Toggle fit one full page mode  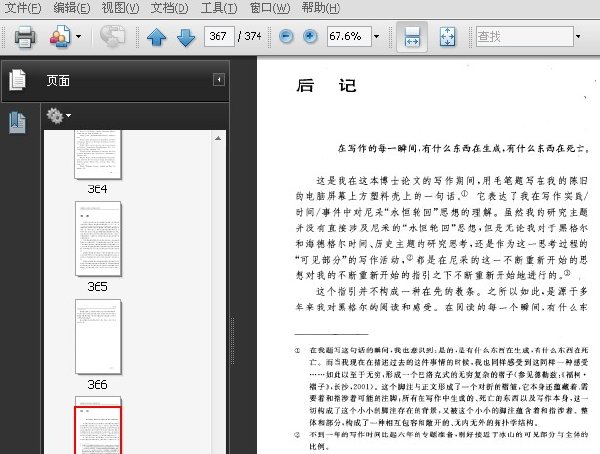point(447,37)
